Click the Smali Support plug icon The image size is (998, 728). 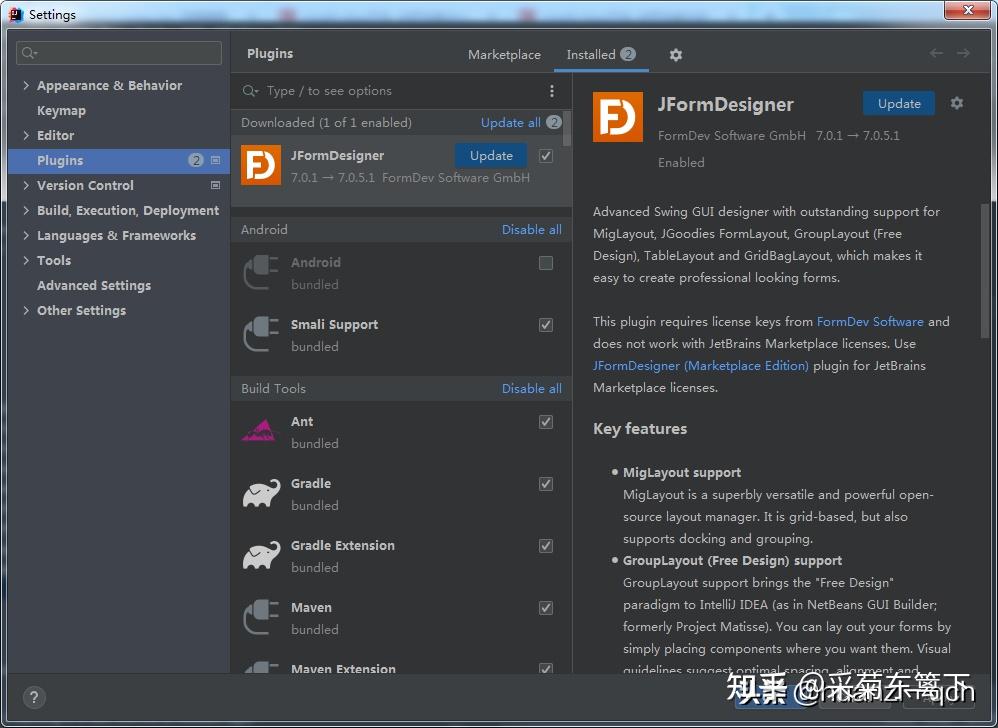point(261,335)
